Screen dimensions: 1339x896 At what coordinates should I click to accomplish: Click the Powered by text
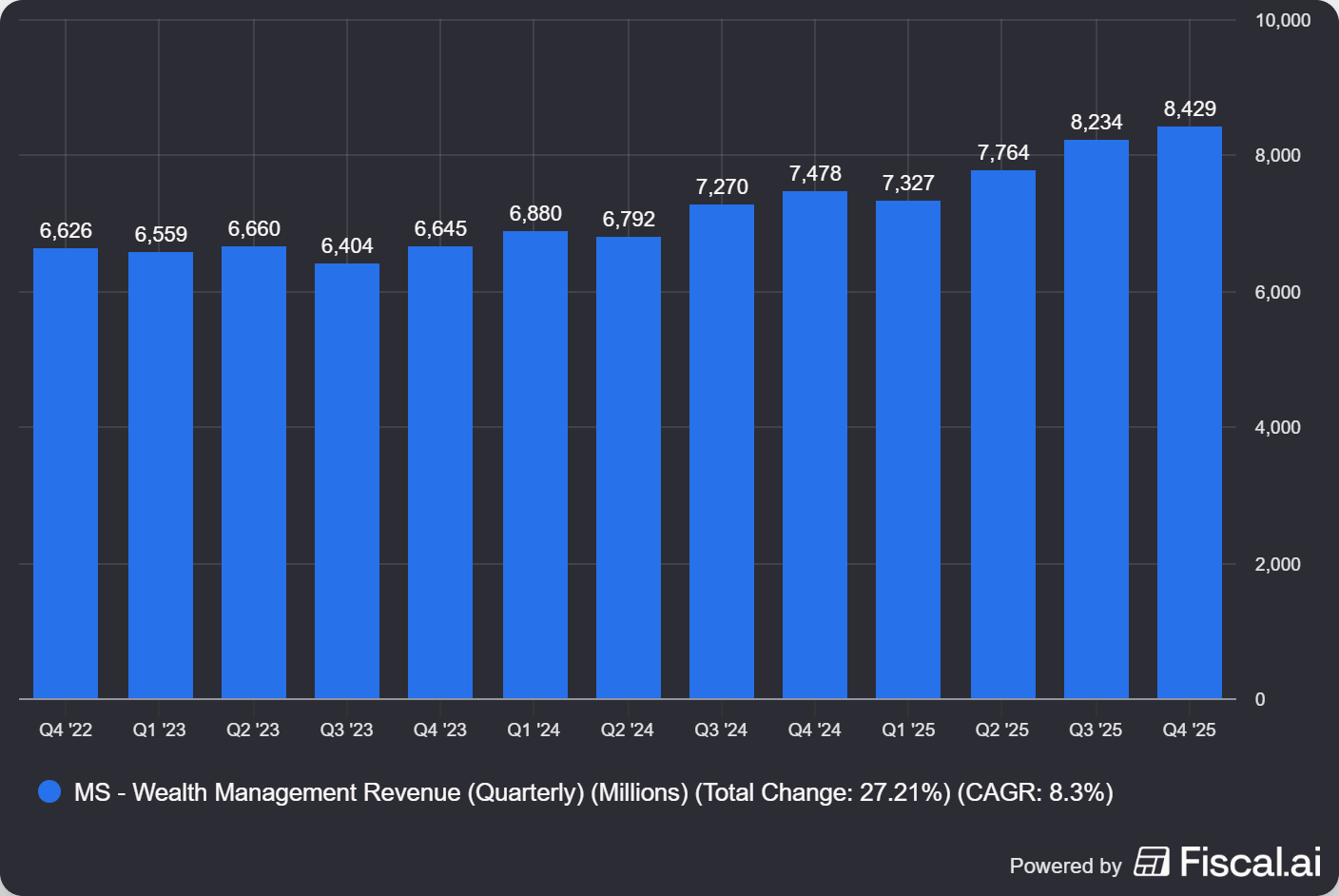coord(1065,866)
